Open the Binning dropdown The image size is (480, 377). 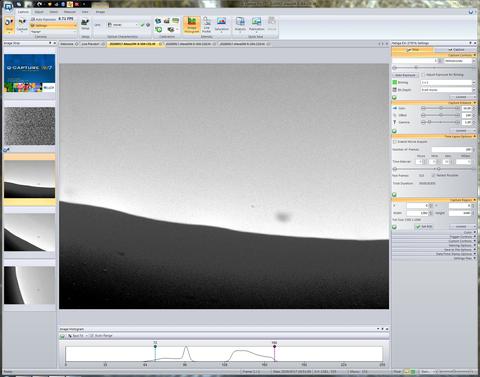(x=448, y=82)
